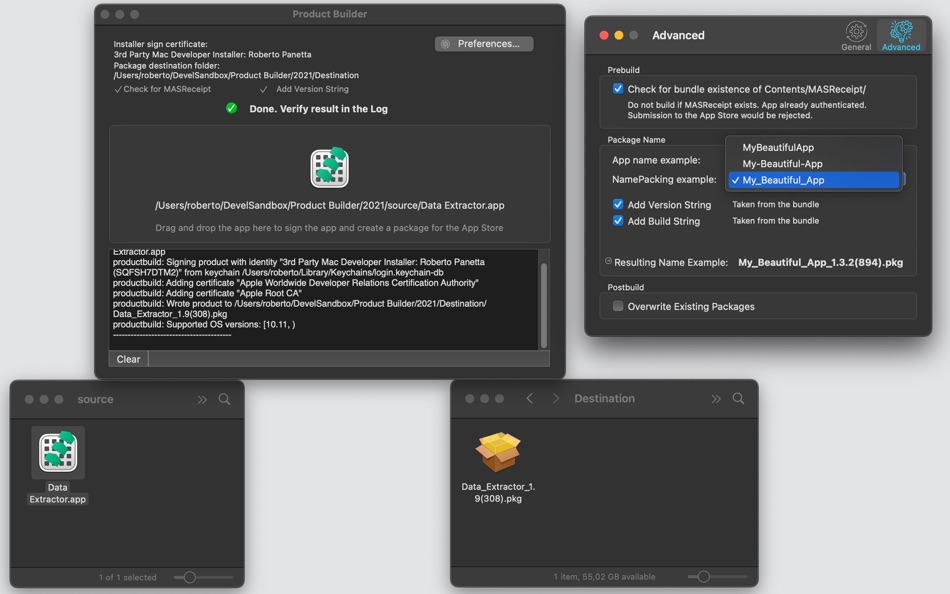Click '1 of 1 selected' status in source window
The height and width of the screenshot is (594, 950).
pos(127,577)
